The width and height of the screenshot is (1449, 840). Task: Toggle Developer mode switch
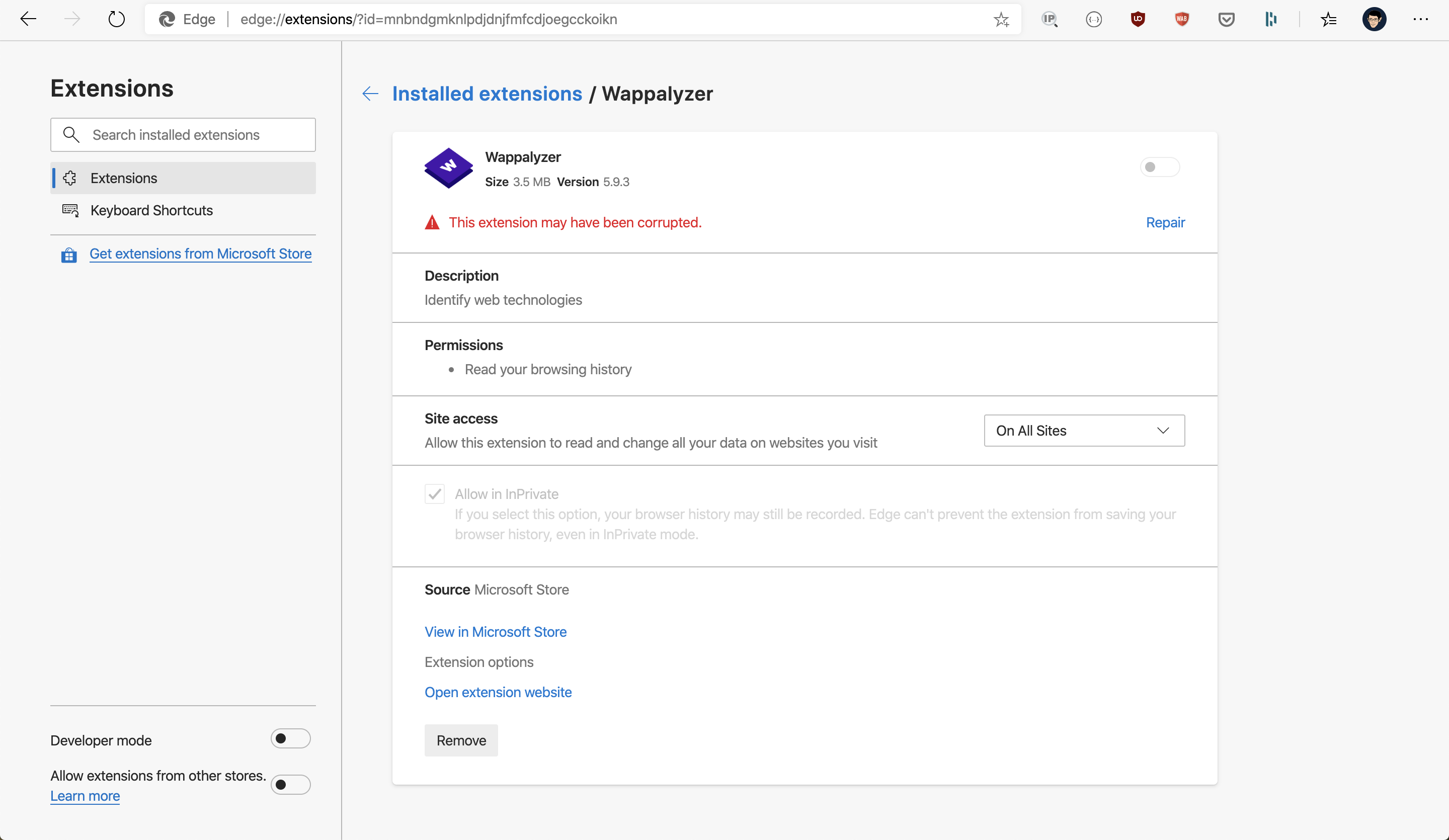(290, 738)
